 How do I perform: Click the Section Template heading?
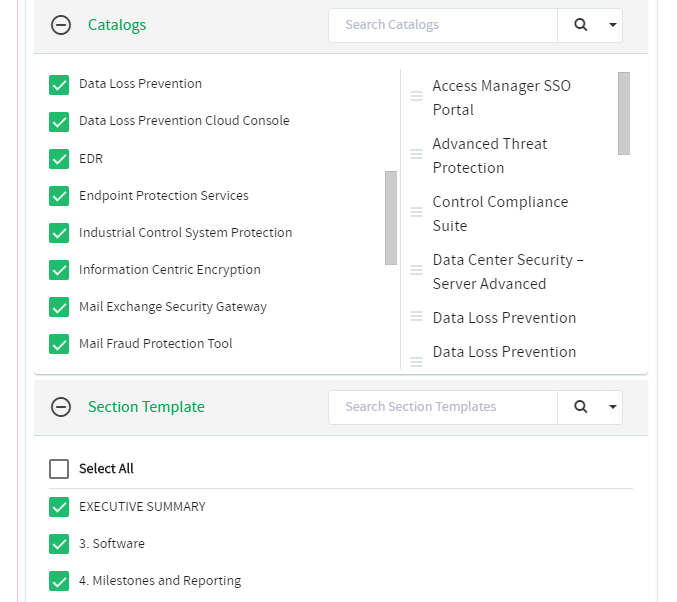point(146,407)
